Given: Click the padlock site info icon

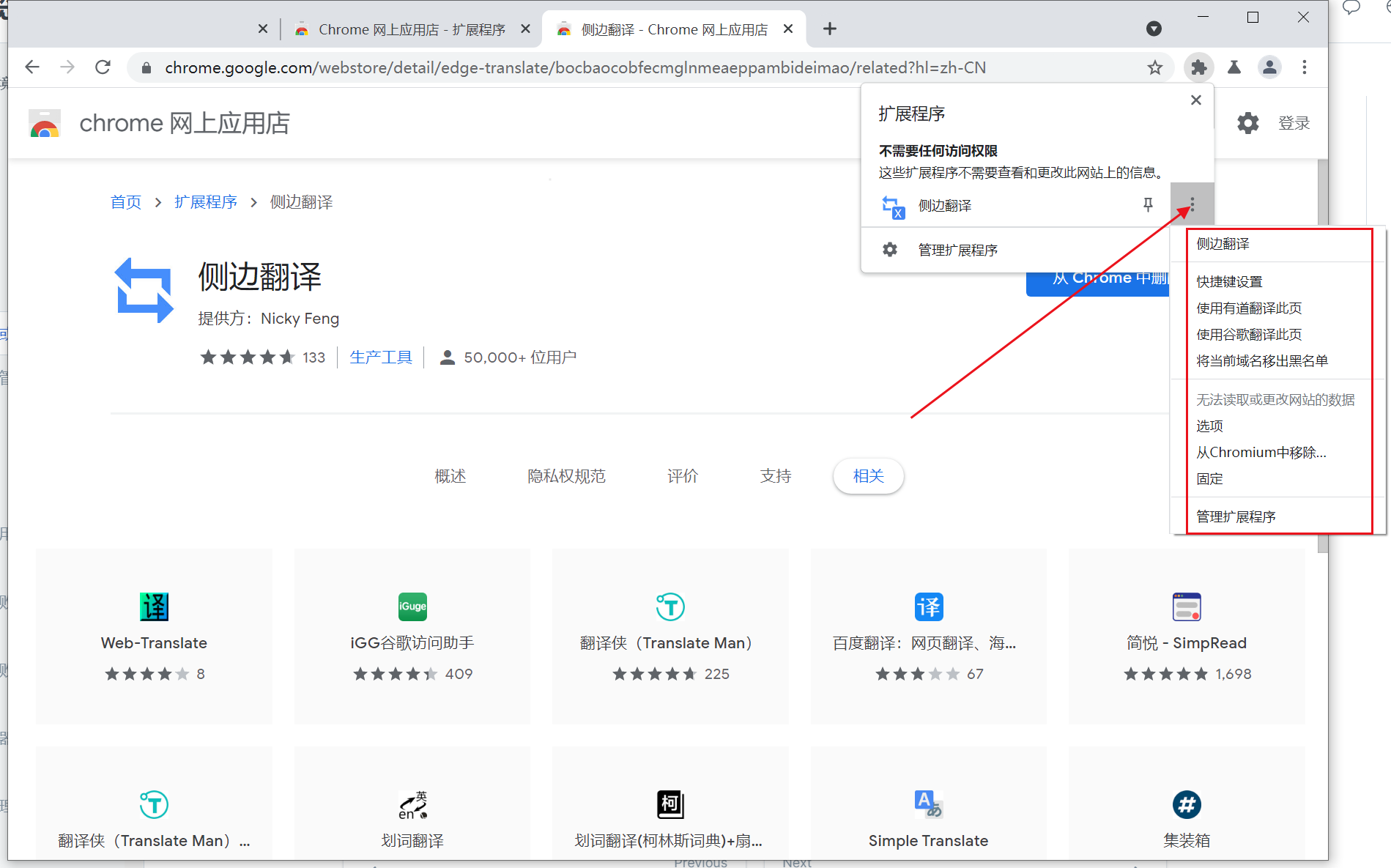Looking at the screenshot, I should (x=146, y=68).
